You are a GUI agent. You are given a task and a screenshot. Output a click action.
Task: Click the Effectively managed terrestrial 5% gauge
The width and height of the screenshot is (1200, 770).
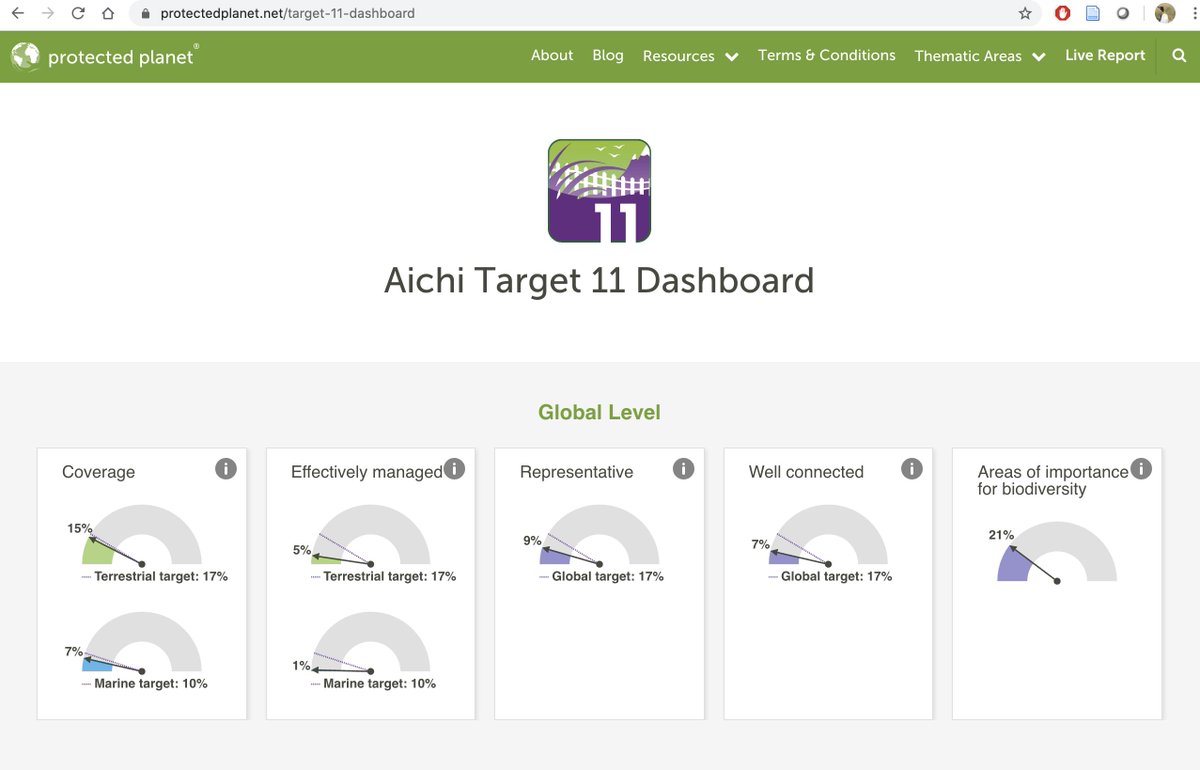371,535
